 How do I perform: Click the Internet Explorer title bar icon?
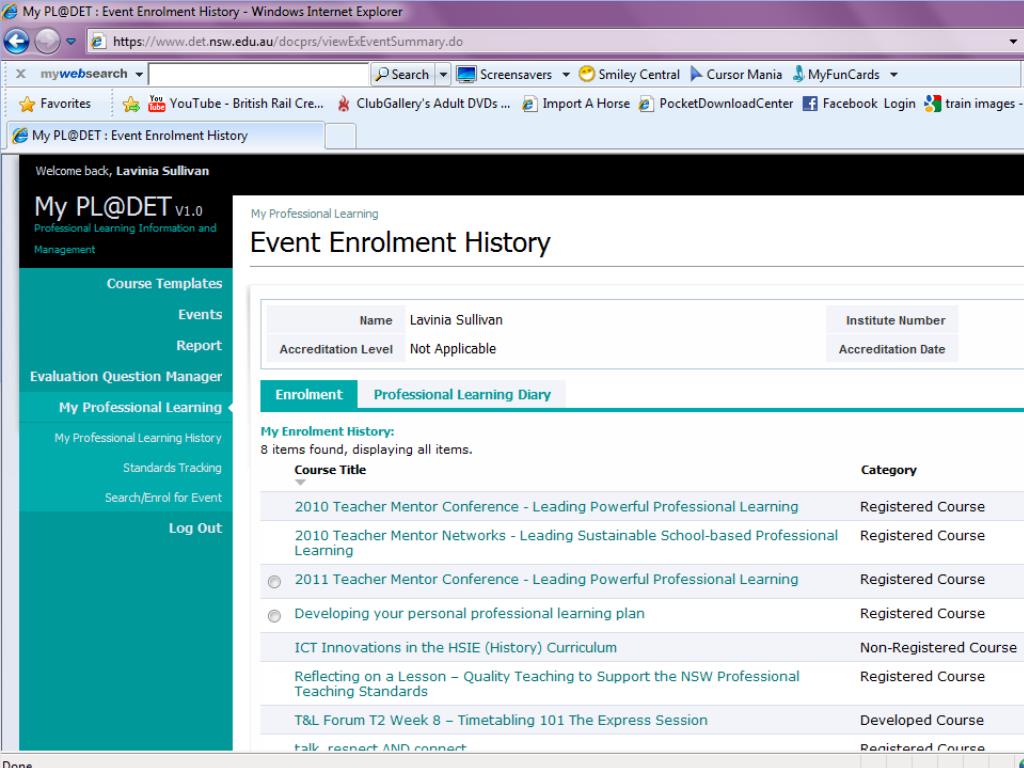coord(10,11)
